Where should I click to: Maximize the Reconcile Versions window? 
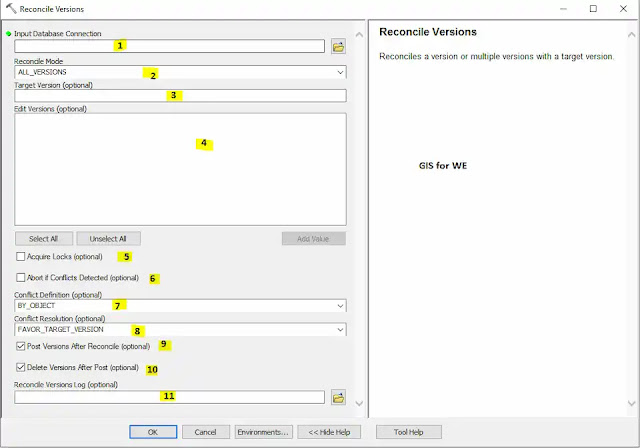click(593, 9)
